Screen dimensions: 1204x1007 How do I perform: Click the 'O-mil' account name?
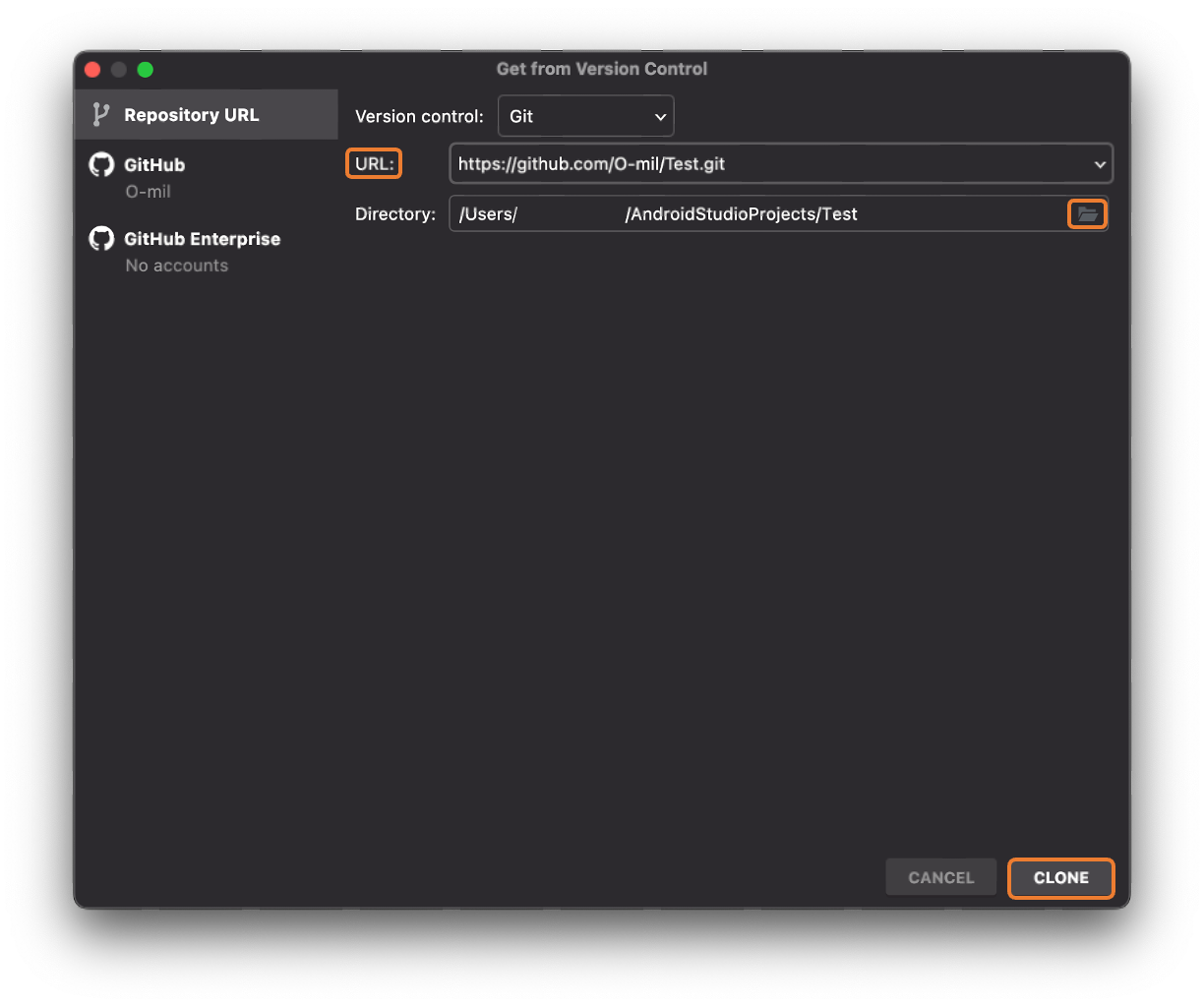(149, 192)
